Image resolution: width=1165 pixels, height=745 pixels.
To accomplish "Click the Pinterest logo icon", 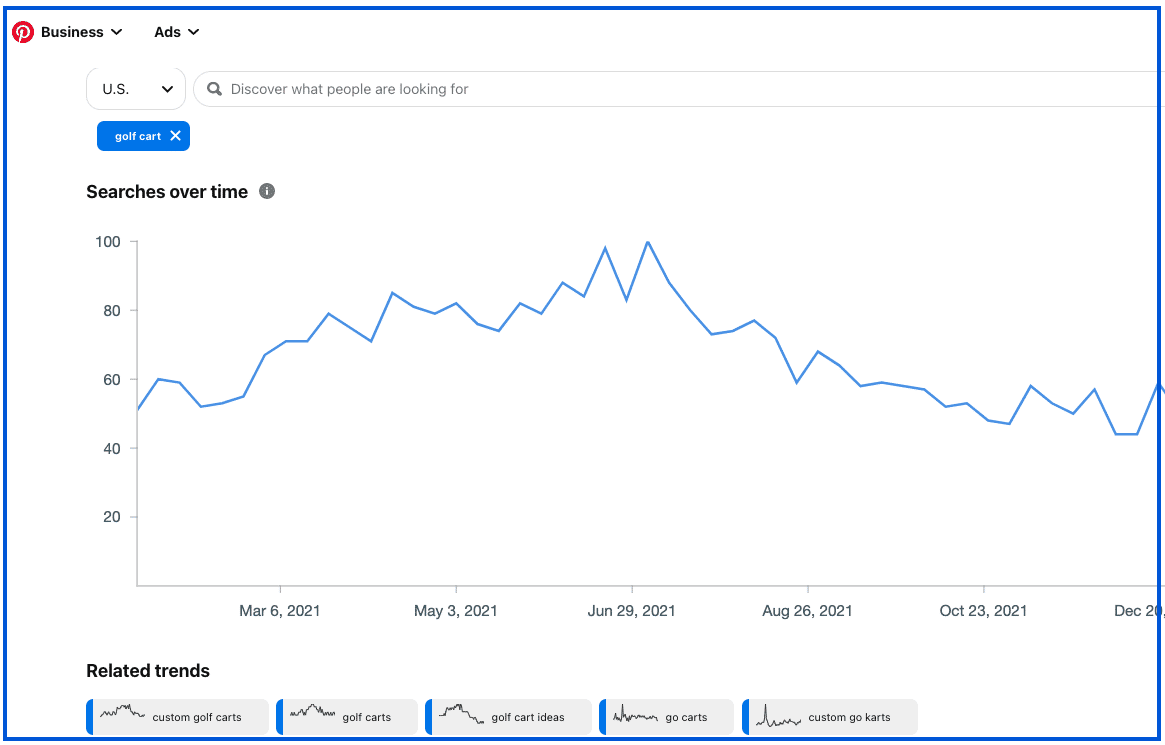I will 23,32.
